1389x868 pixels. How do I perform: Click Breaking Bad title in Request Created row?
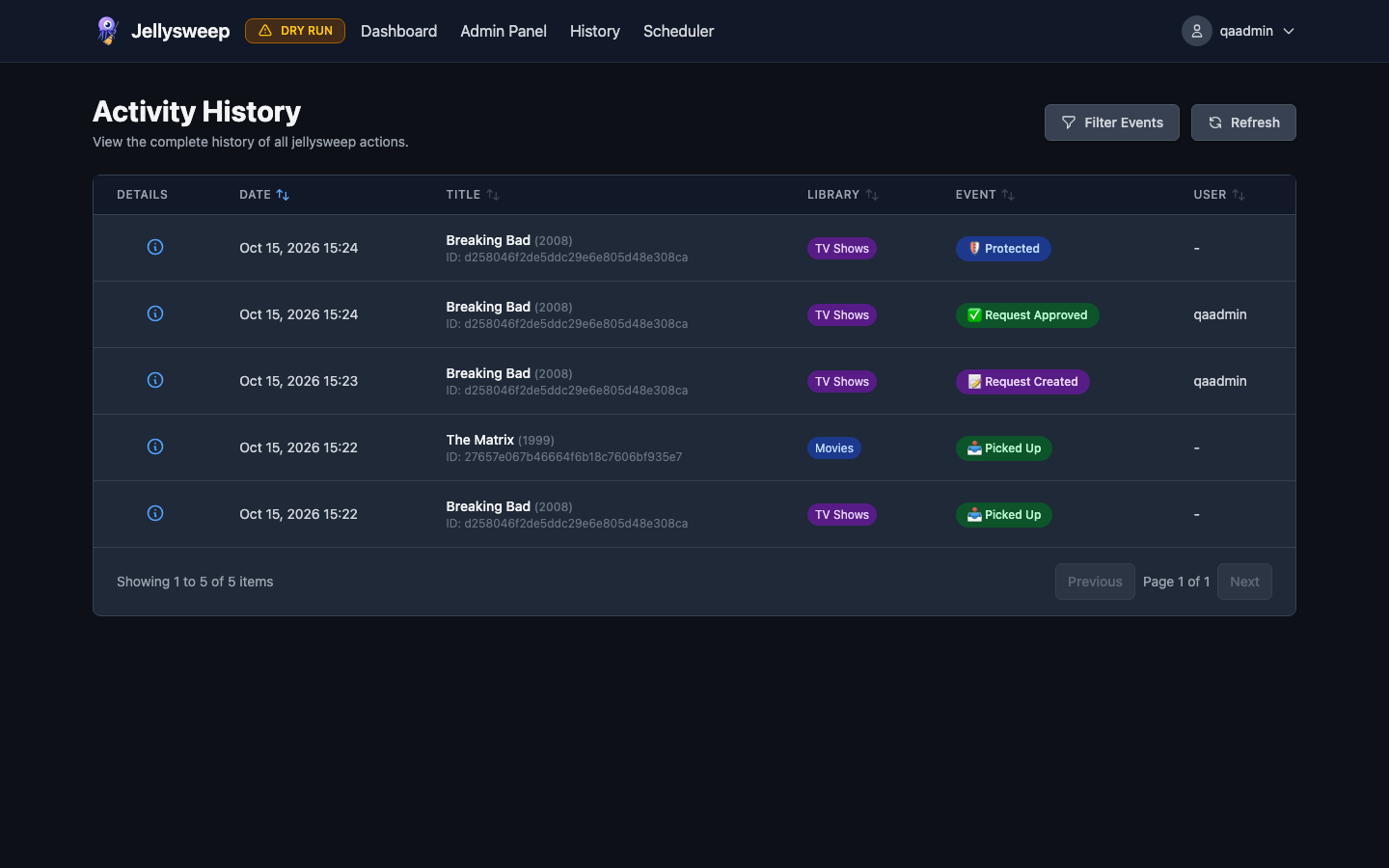tap(488, 373)
